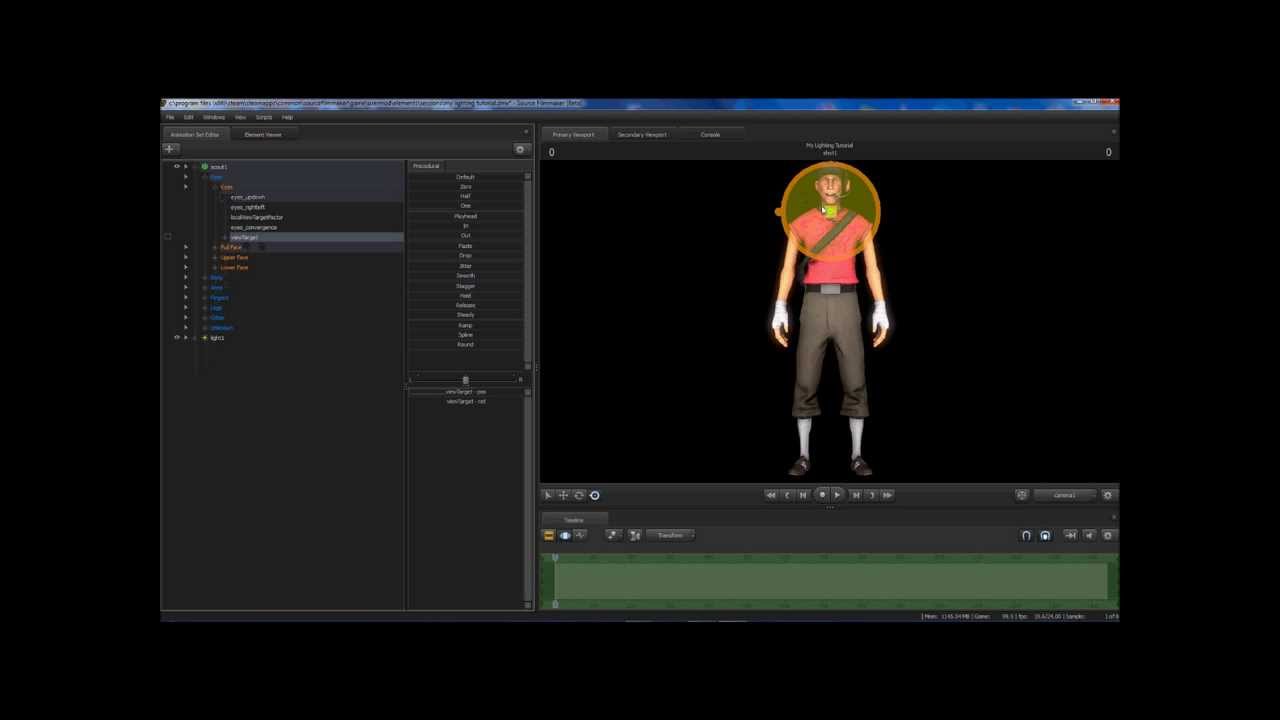
Task: Switch to clip editor timeline mode icon
Action: (x=548, y=535)
